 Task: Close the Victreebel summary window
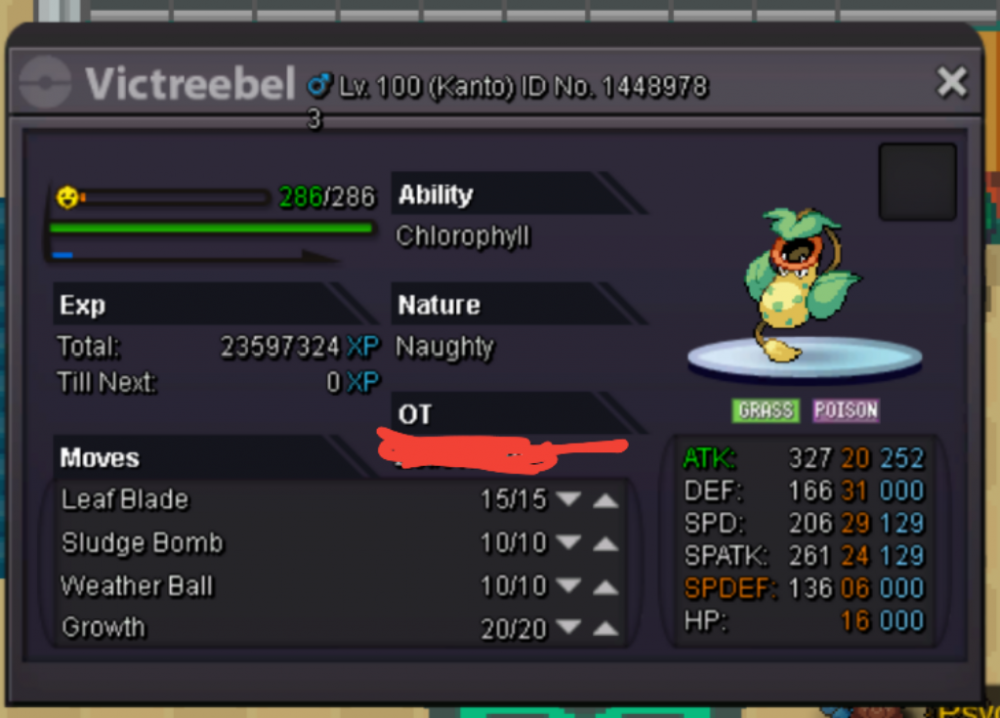coord(952,82)
